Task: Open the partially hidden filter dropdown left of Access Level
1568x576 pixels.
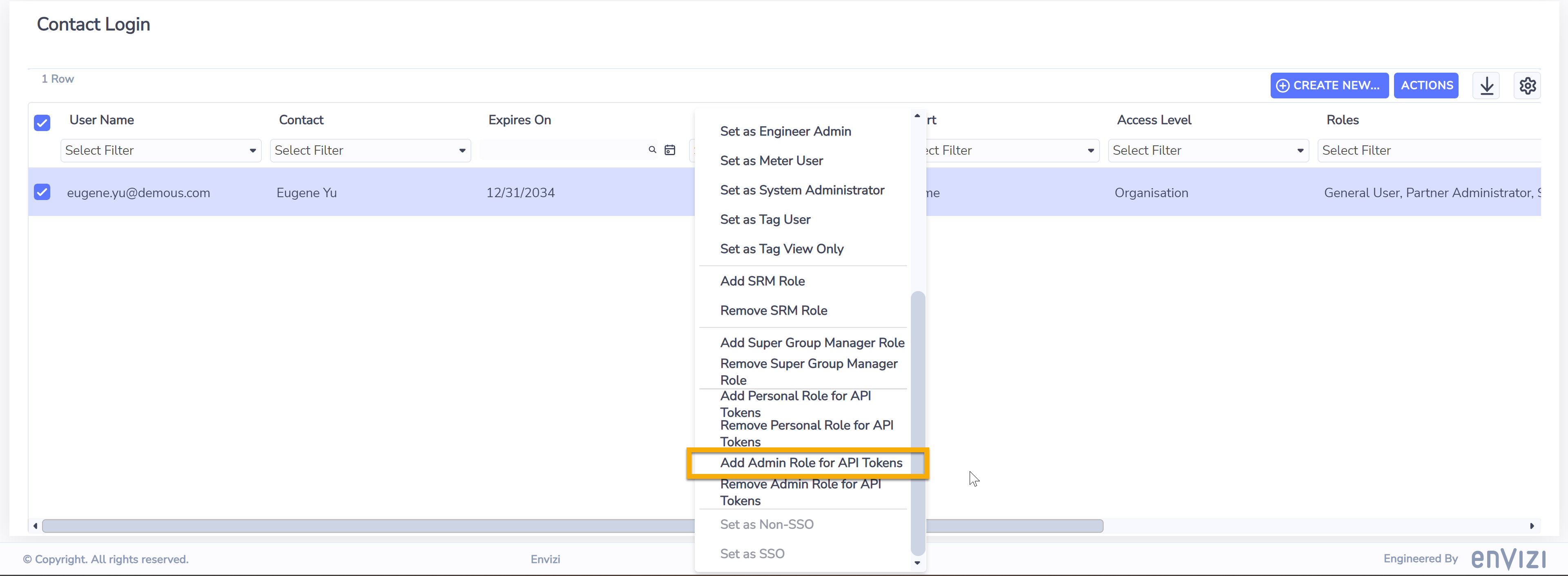Action: [1013, 150]
